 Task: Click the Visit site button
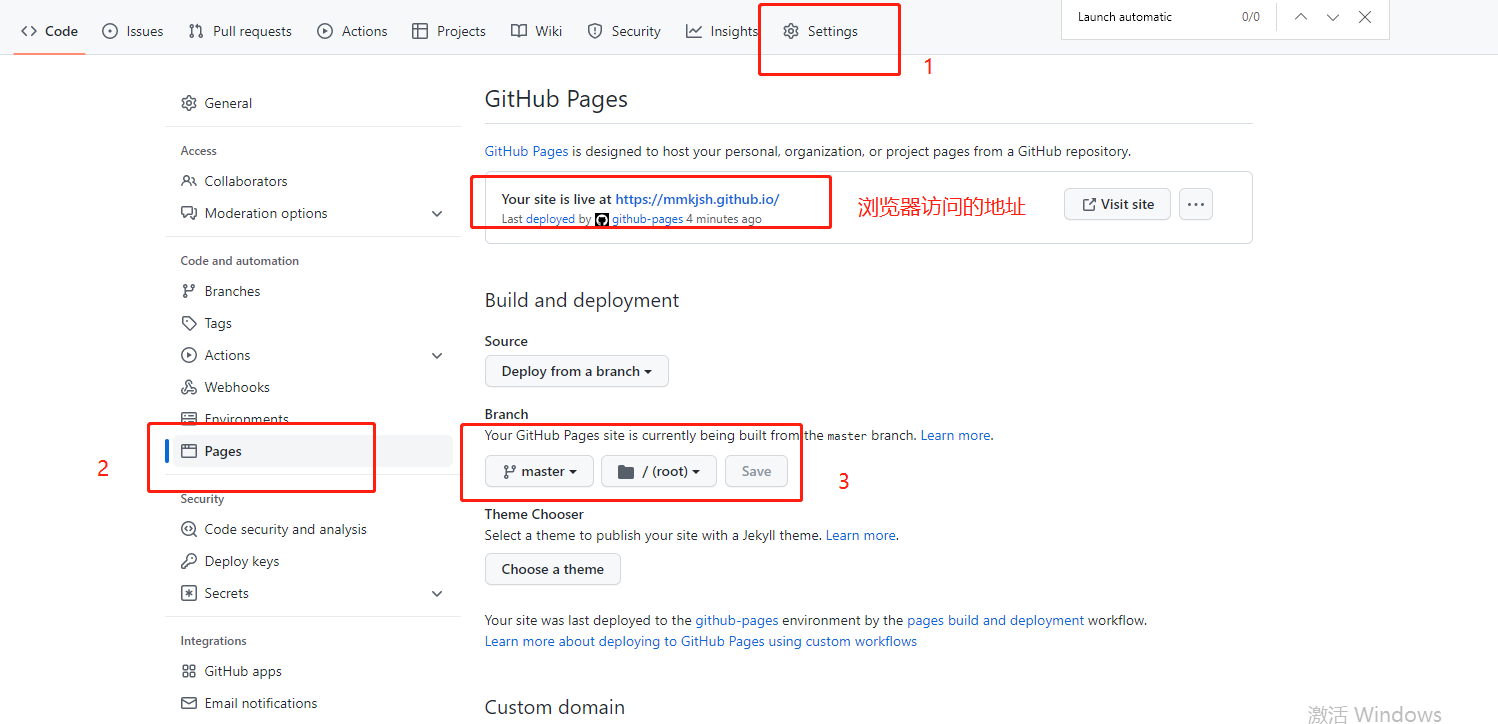pos(1117,204)
